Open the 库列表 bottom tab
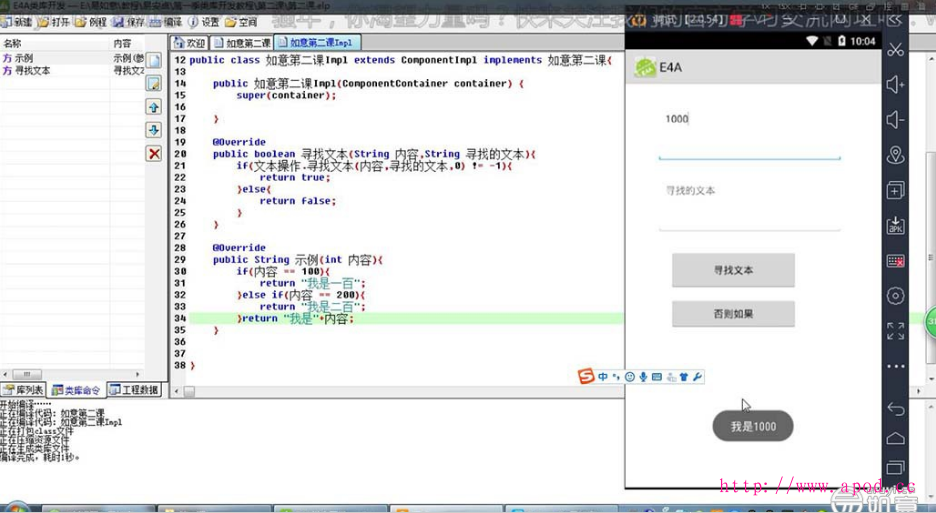This screenshot has width=936, height=513. pos(25,390)
